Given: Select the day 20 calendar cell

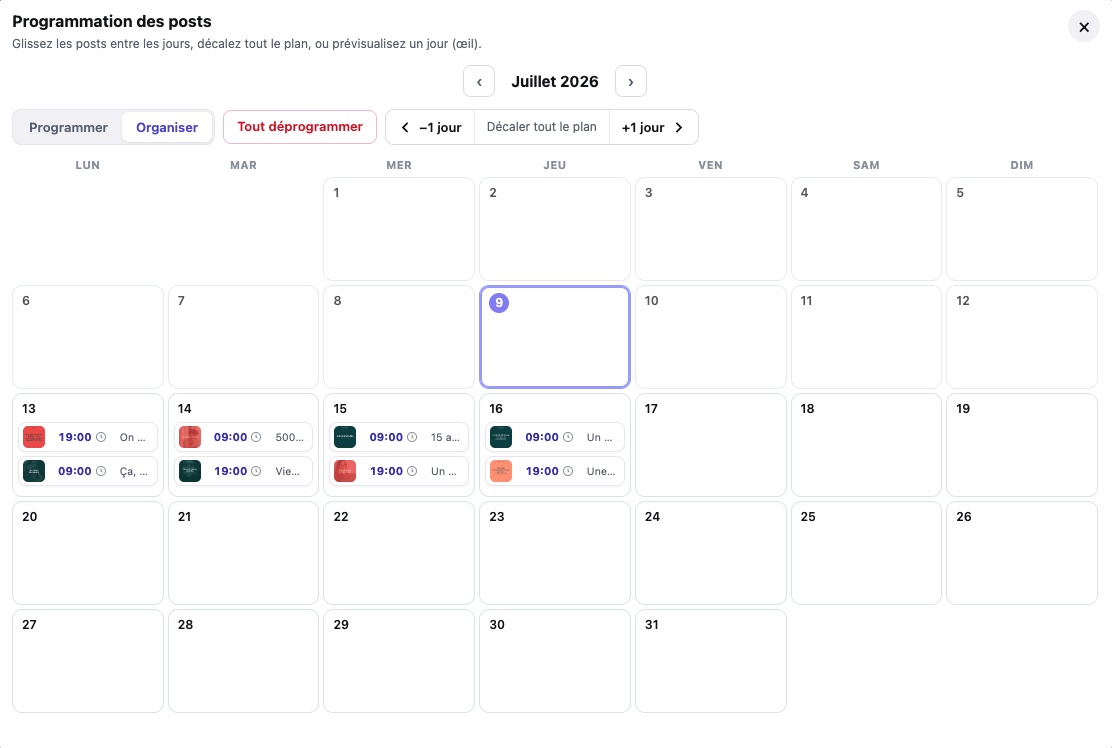Looking at the screenshot, I should pyautogui.click(x=88, y=553).
